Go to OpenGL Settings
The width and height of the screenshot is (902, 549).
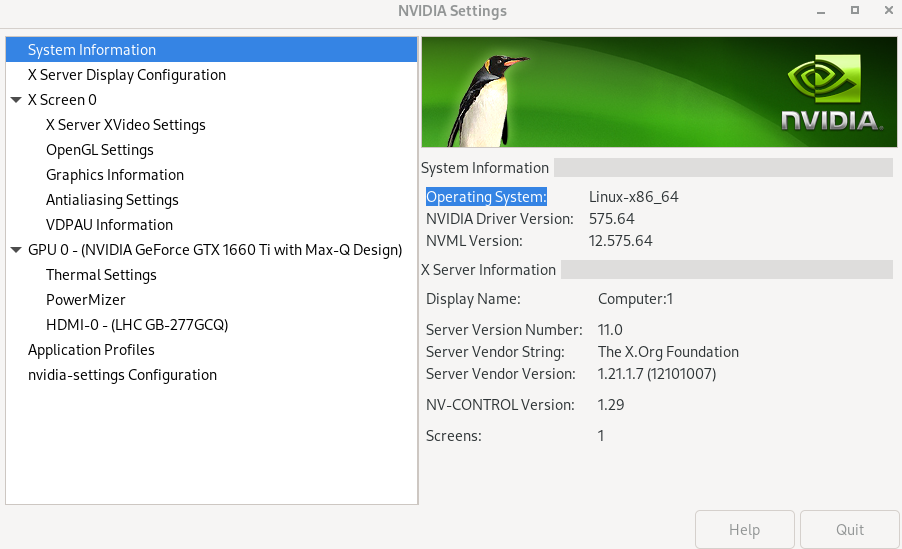point(100,150)
